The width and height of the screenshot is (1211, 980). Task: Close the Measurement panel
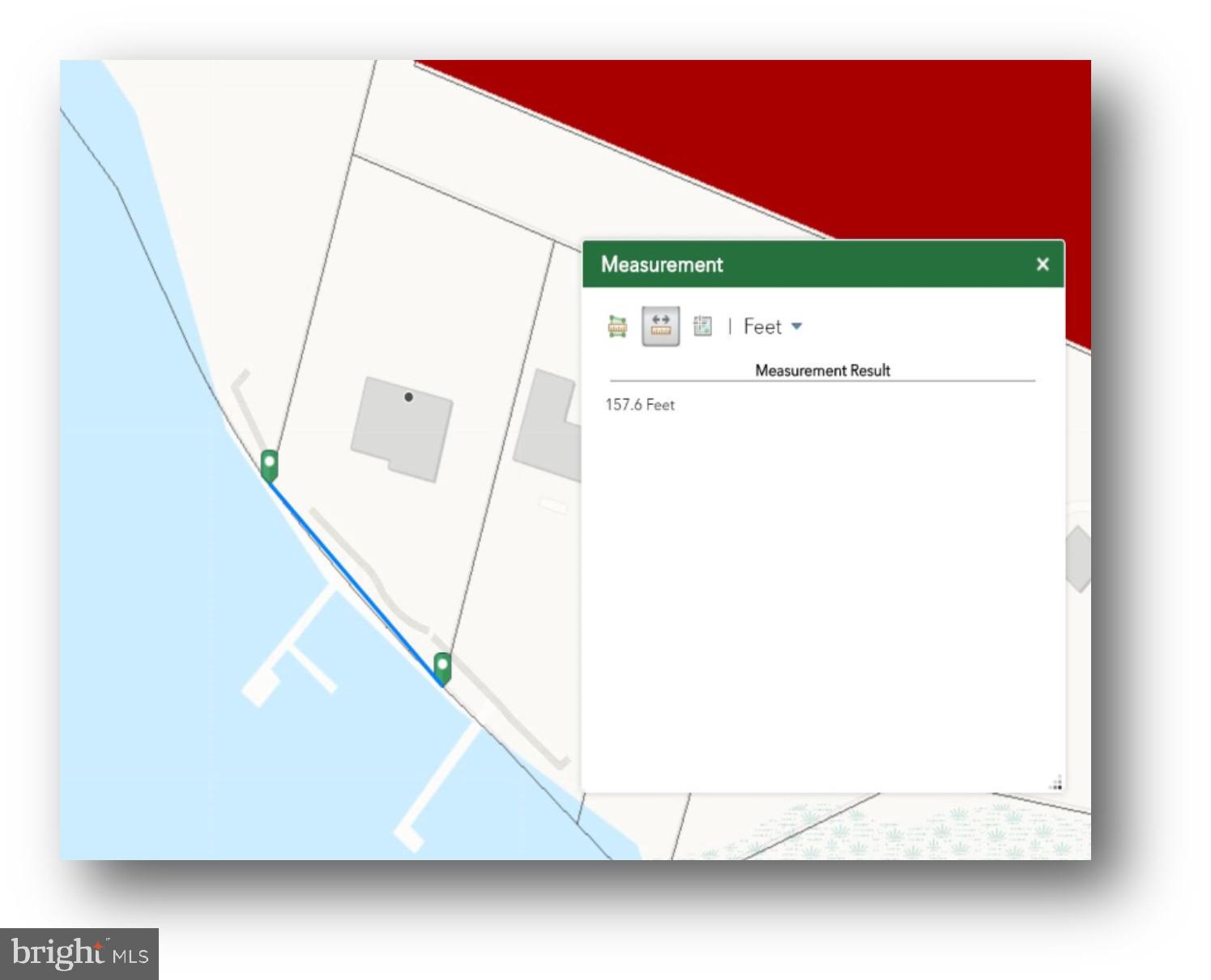(x=1043, y=264)
